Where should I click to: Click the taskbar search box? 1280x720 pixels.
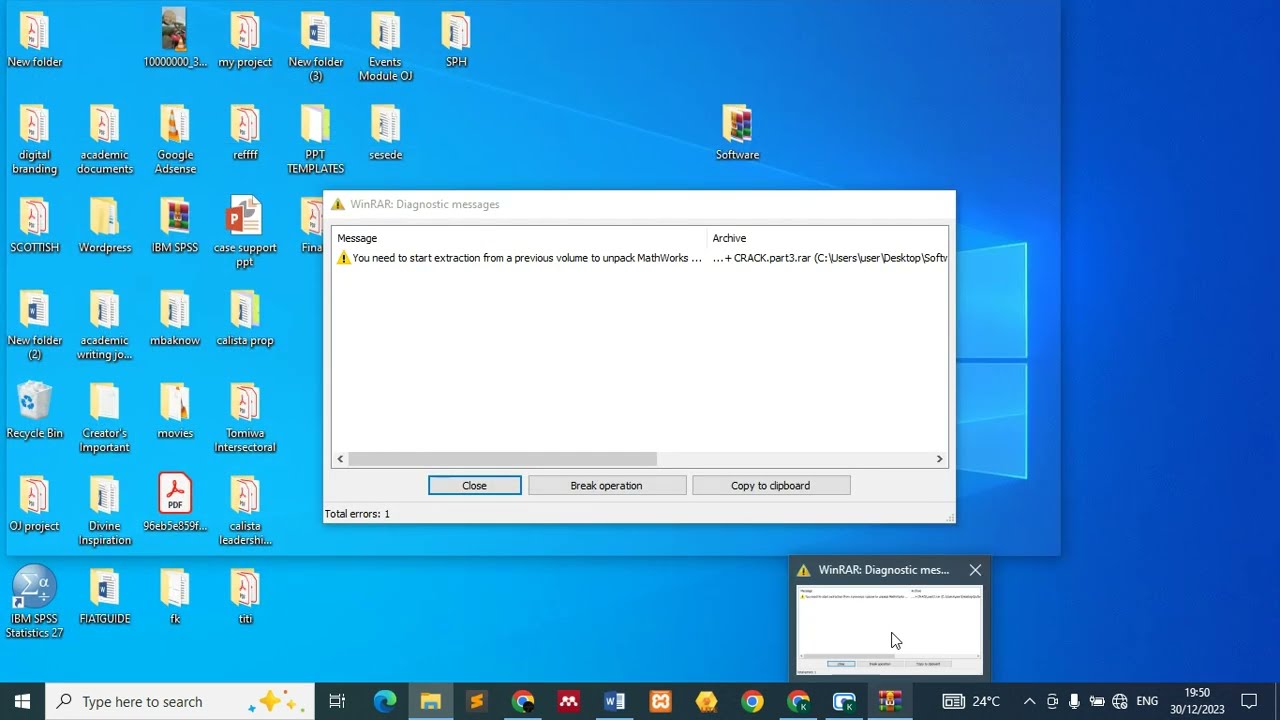(x=180, y=701)
